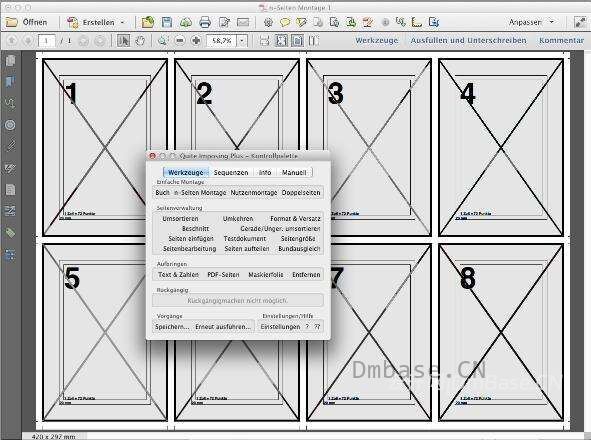The height and width of the screenshot is (440, 591).
Task: Click the 58,2% zoom value field
Action: tap(222, 40)
